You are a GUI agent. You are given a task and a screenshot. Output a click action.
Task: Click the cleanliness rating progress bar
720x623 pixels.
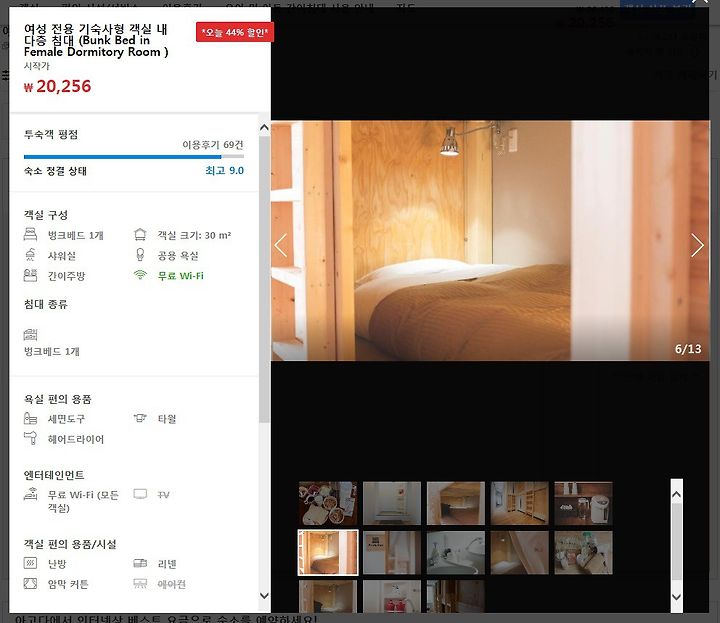pyautogui.click(x=134, y=157)
